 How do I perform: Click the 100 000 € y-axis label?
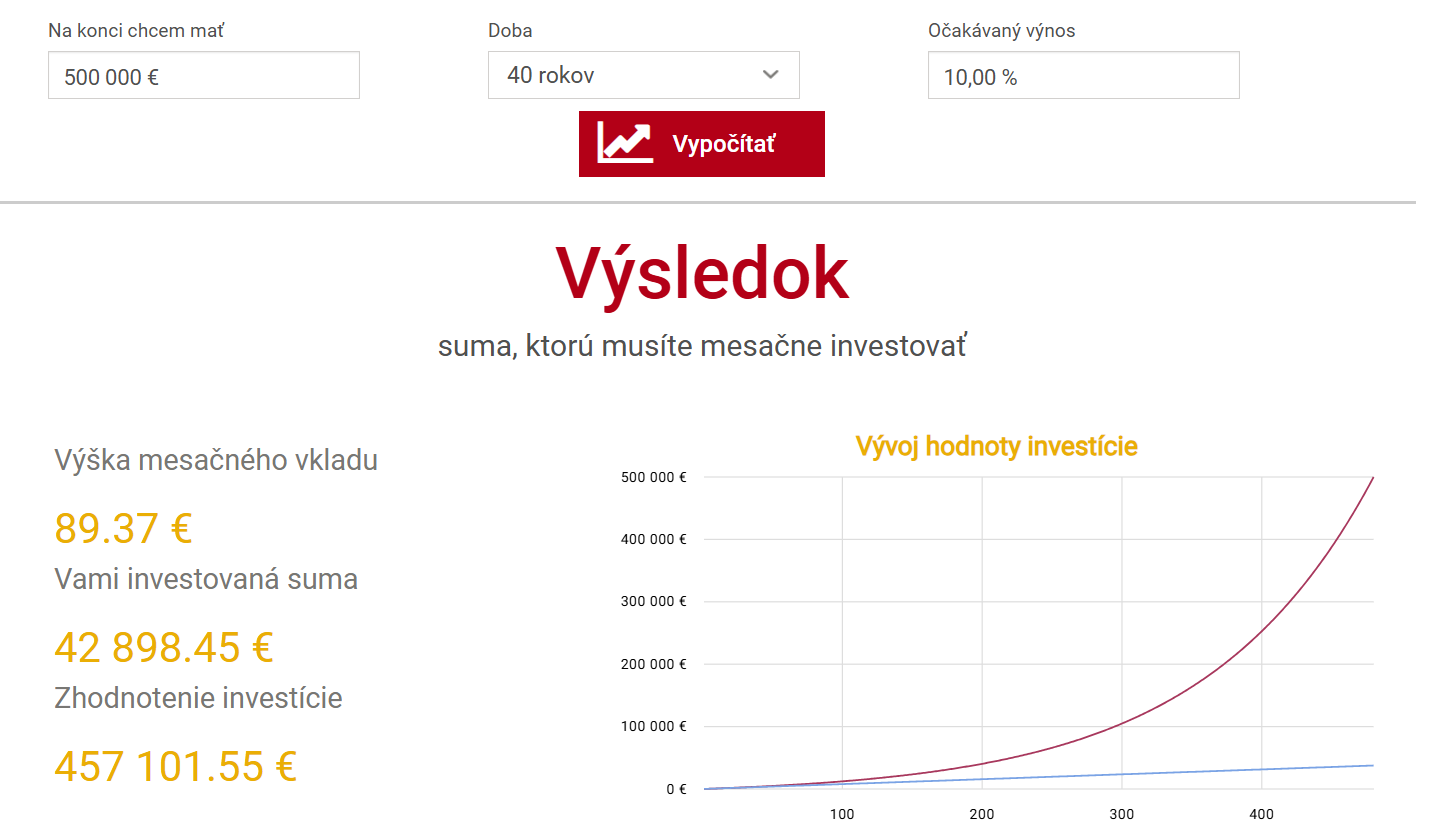pyautogui.click(x=653, y=726)
